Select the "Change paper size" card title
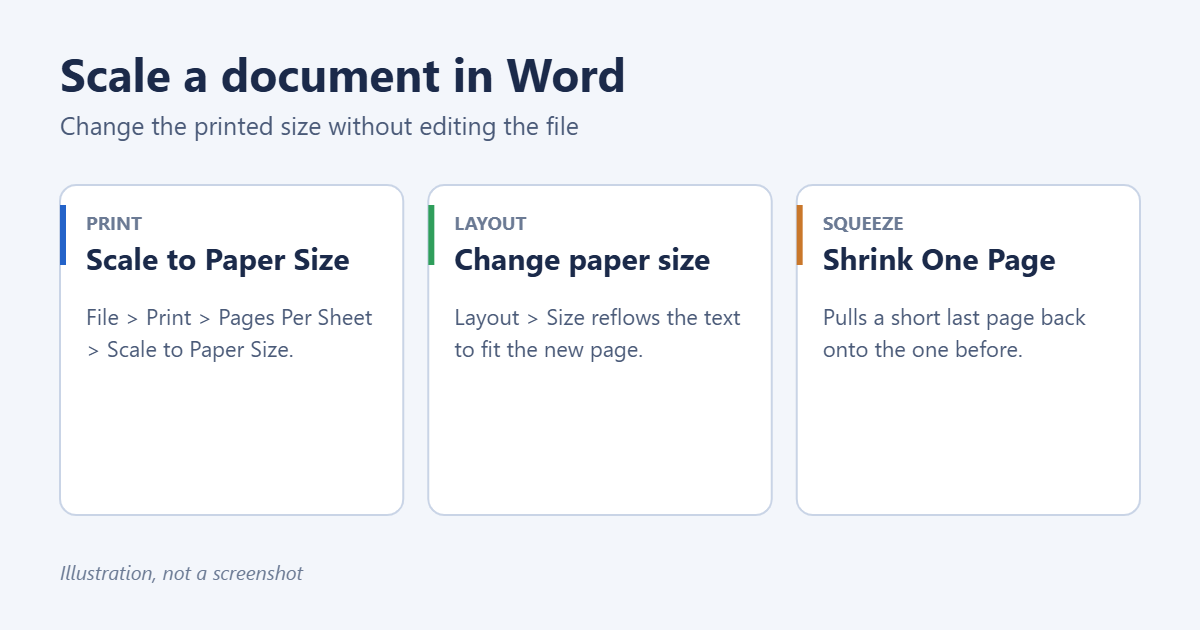Image resolution: width=1200 pixels, height=630 pixels. [x=582, y=260]
